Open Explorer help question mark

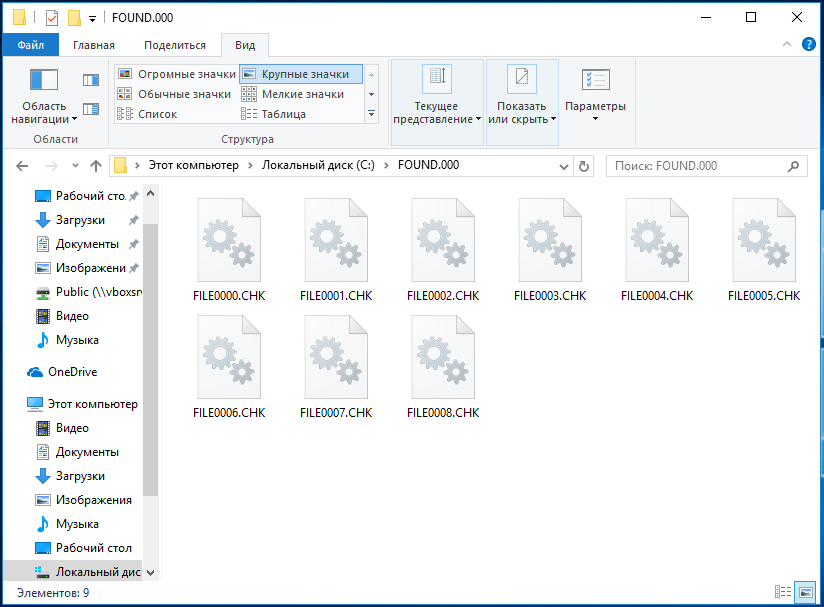[809, 45]
